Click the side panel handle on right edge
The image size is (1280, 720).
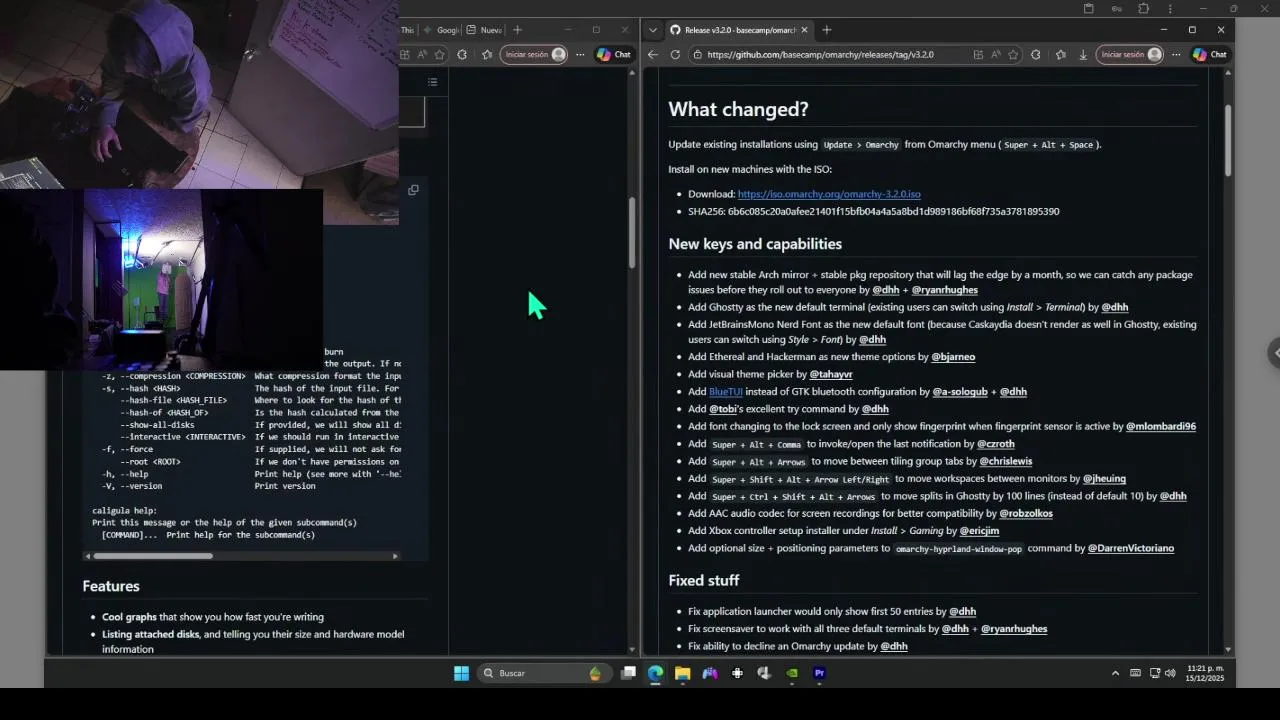[x=1274, y=353]
